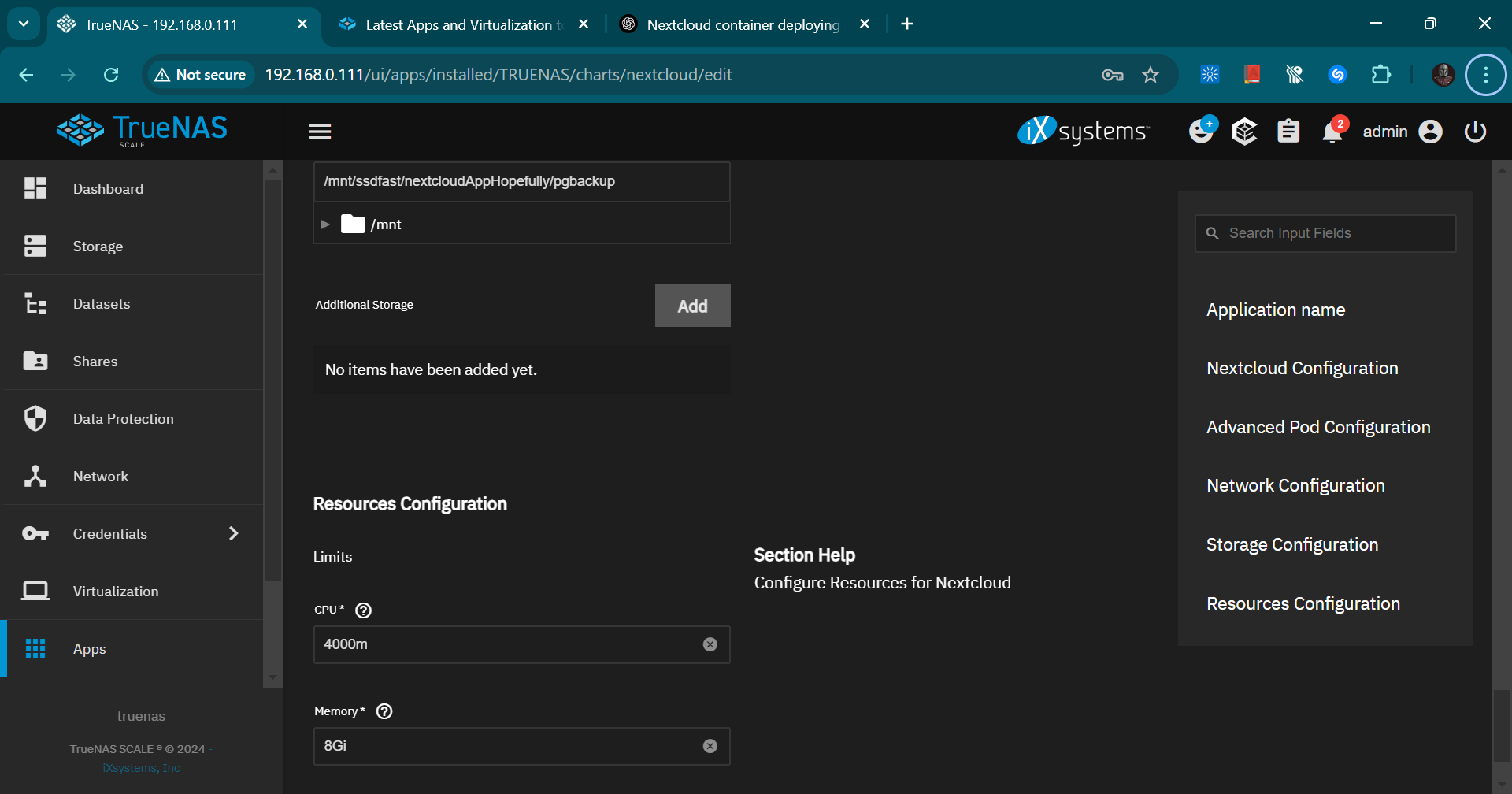The image size is (1512, 794).
Task: Bookmark this page with star icon
Action: pos(1151,75)
